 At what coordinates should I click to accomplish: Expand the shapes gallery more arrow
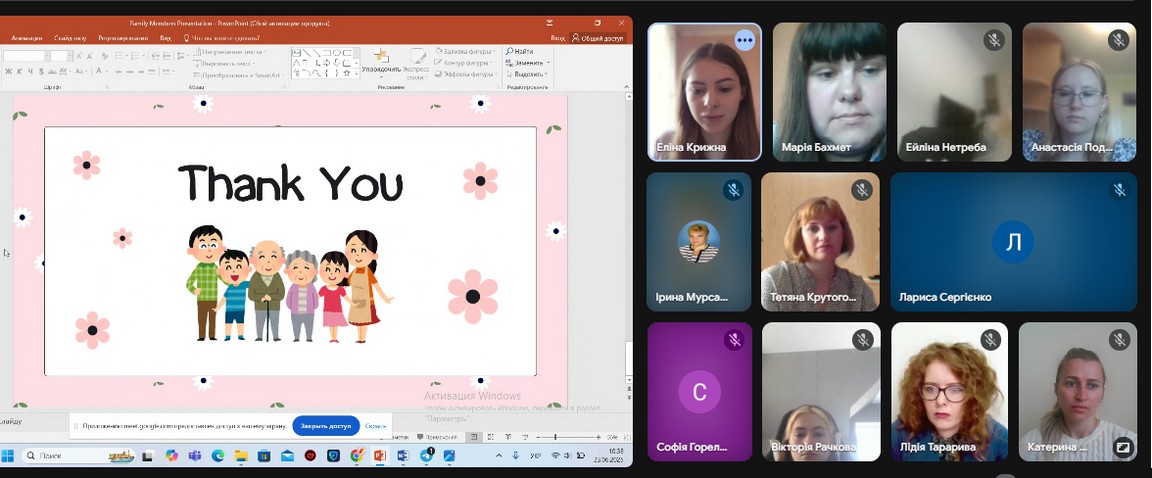[x=356, y=73]
